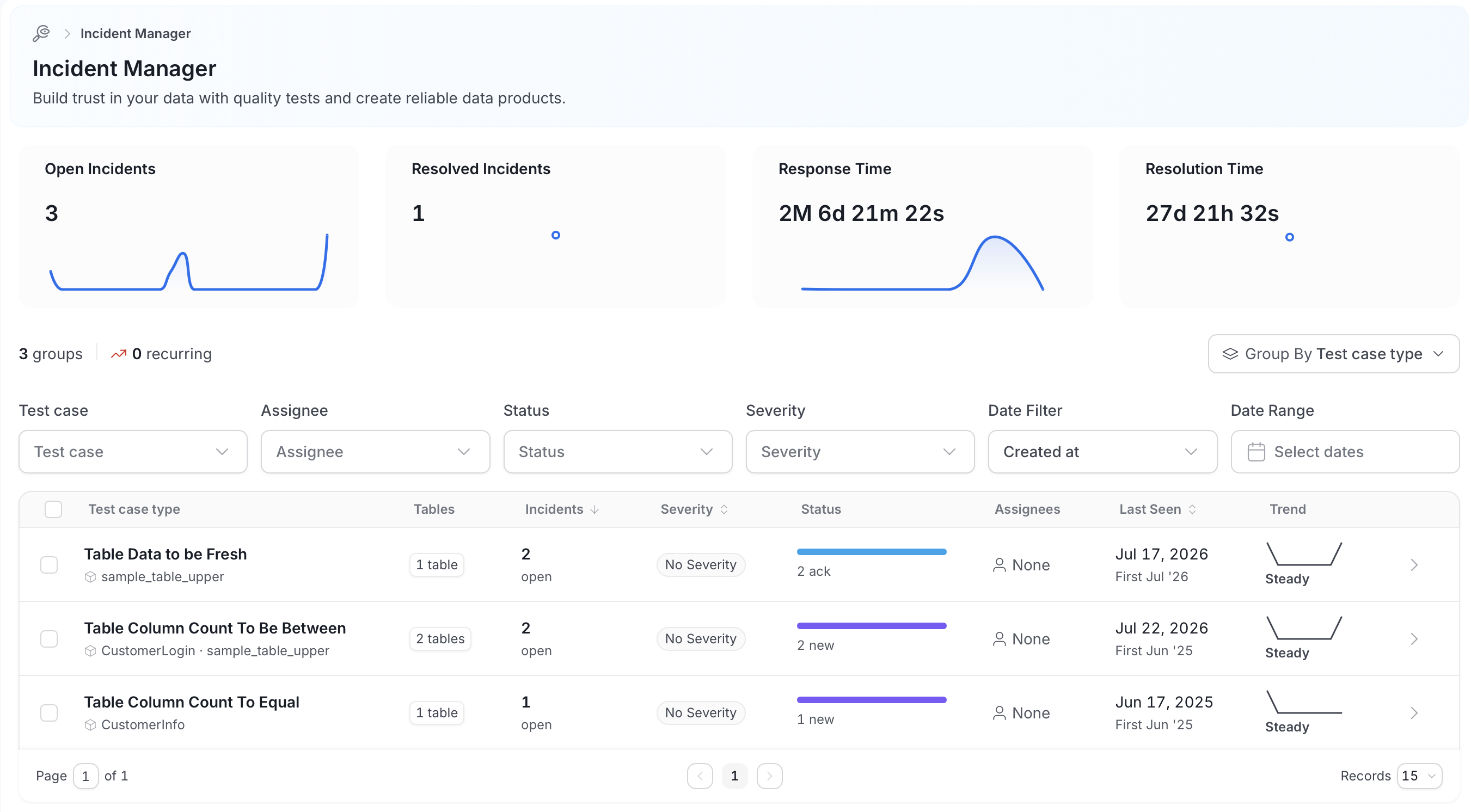This screenshot has height=812, width=1471.
Task: Check the Table Column Count To Be Between checkbox
Action: click(x=49, y=639)
